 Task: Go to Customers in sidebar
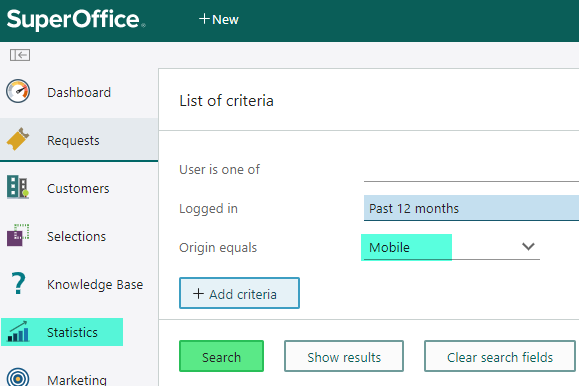tap(79, 188)
